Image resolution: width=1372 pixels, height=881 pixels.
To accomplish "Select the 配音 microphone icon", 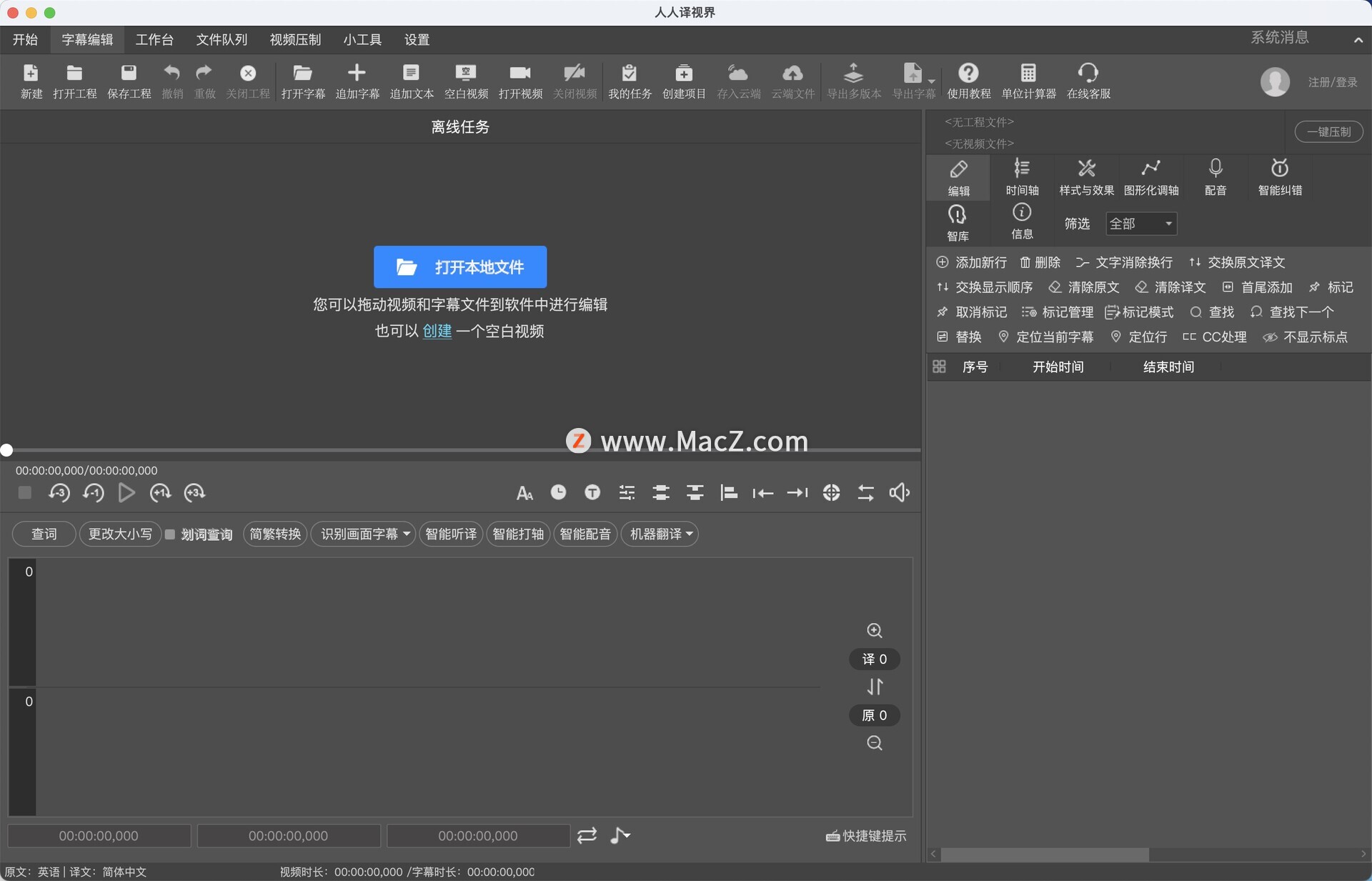I will pyautogui.click(x=1215, y=169).
